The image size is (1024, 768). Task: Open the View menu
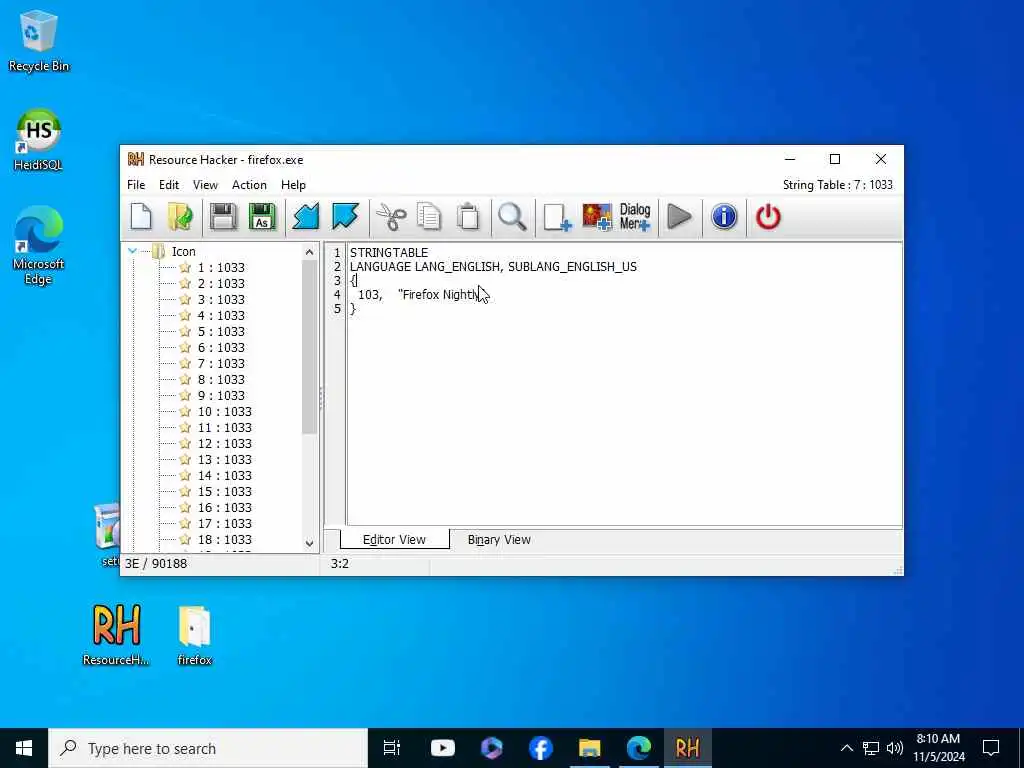205,185
